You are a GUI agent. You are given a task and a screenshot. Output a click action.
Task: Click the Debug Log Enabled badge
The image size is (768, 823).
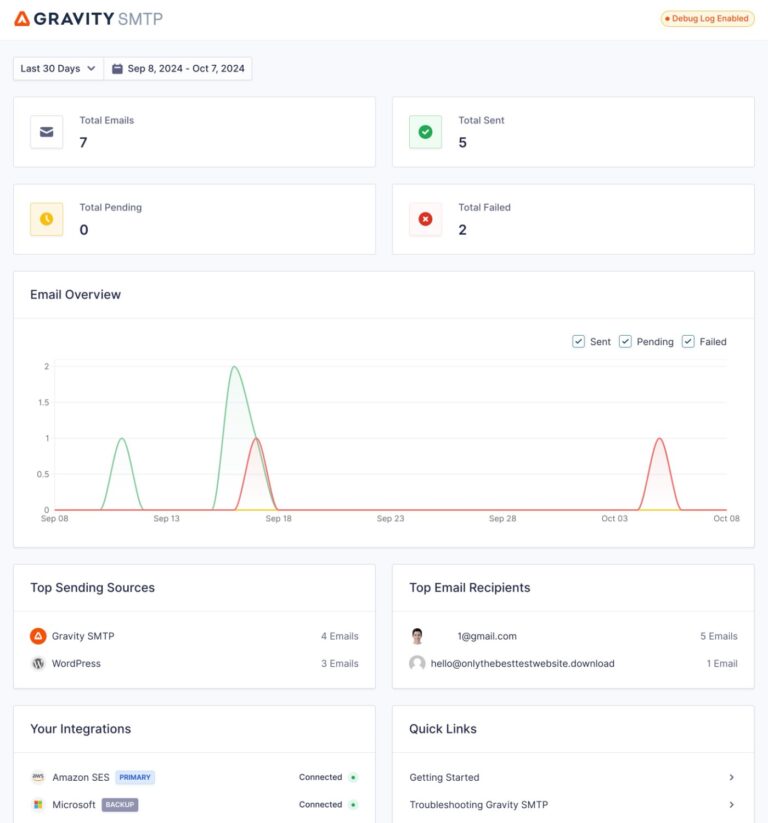click(707, 19)
